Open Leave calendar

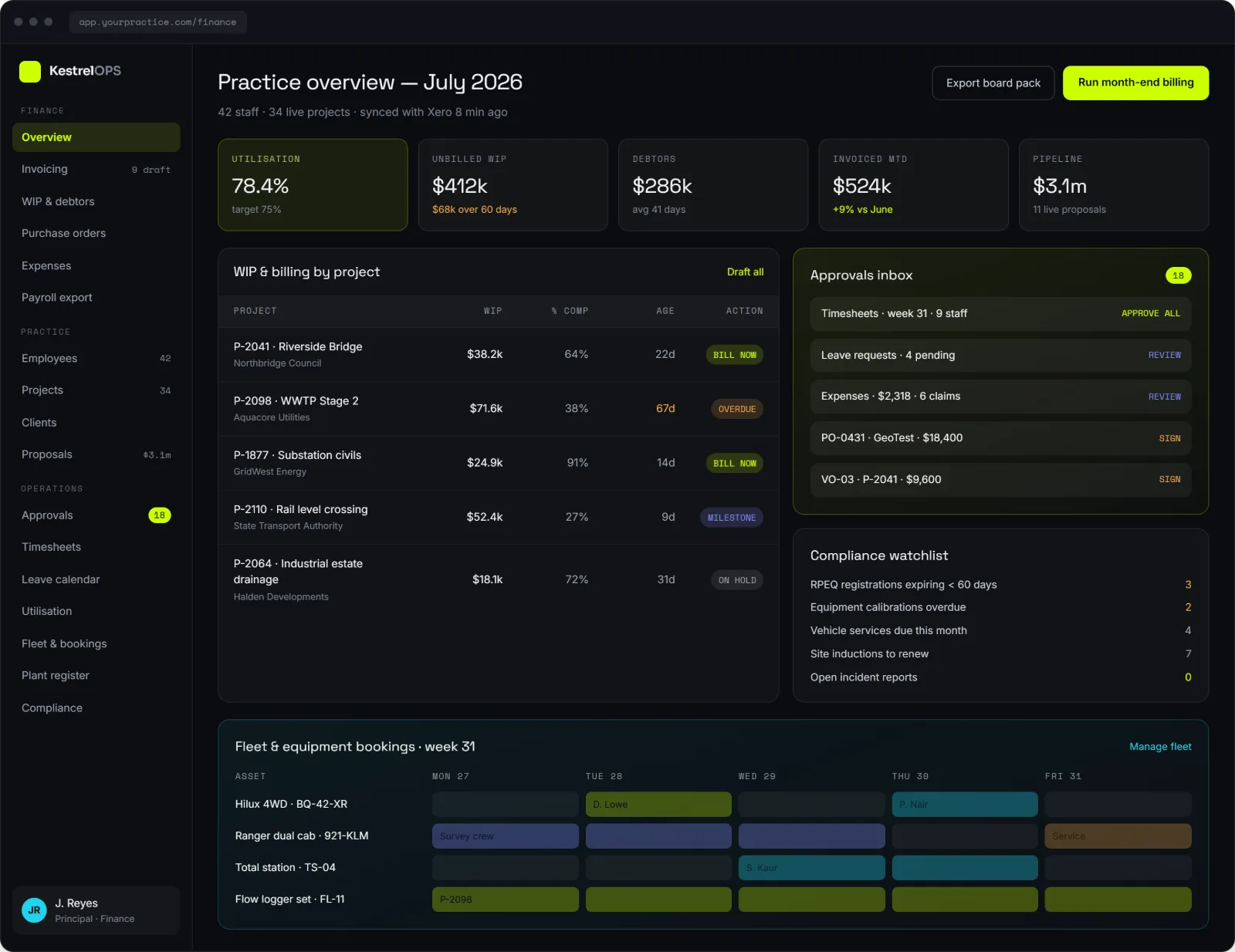[96, 579]
